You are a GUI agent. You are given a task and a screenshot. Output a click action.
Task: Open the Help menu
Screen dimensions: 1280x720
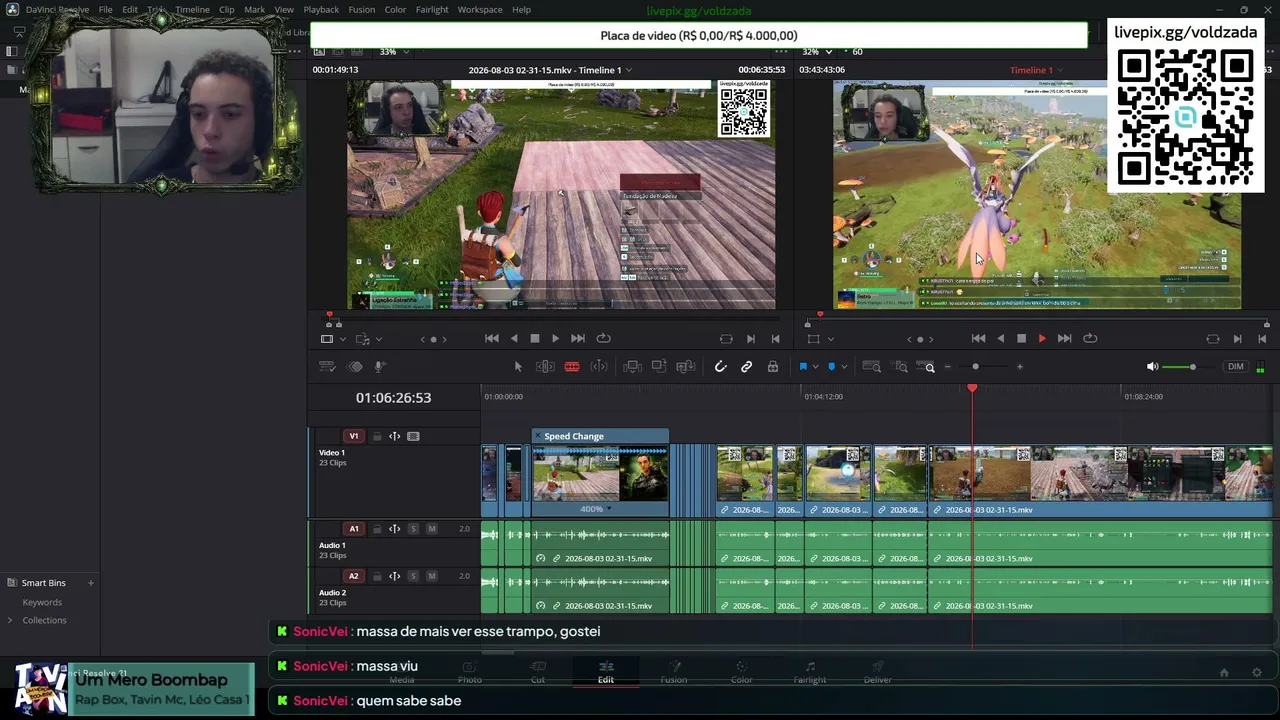pyautogui.click(x=521, y=10)
